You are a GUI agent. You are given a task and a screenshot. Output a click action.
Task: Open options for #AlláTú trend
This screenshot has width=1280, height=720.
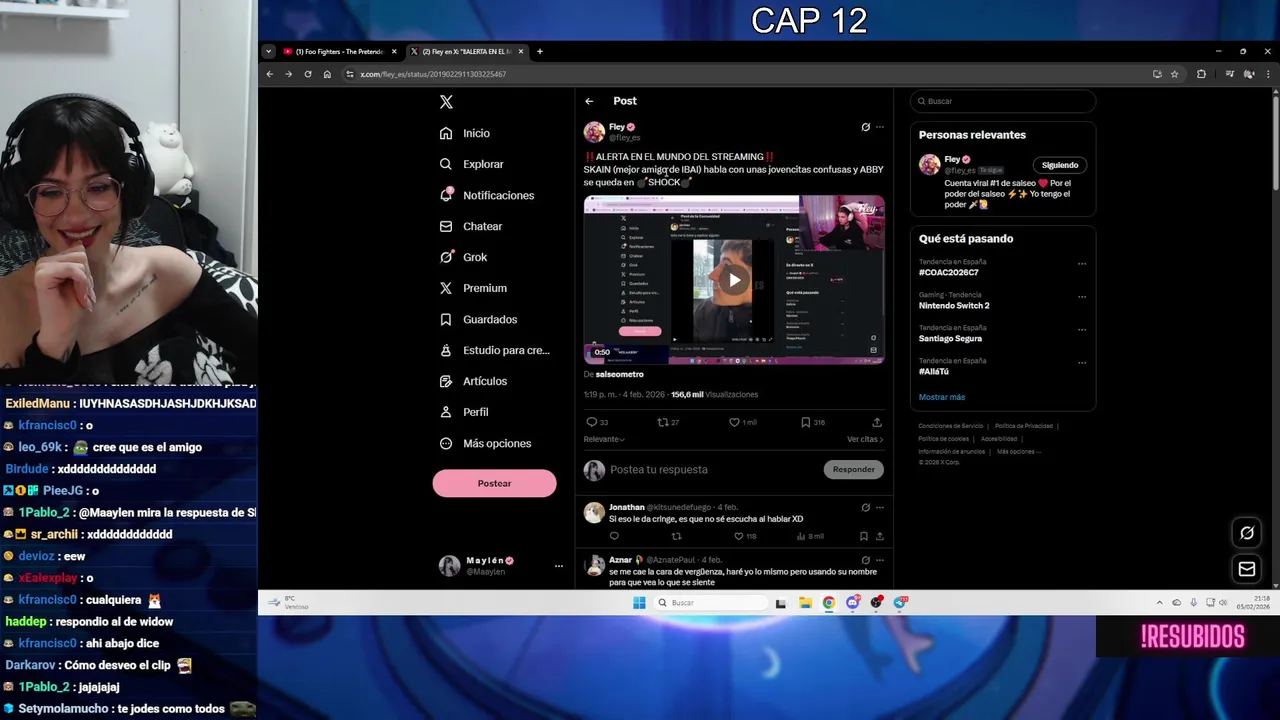[x=1082, y=363]
